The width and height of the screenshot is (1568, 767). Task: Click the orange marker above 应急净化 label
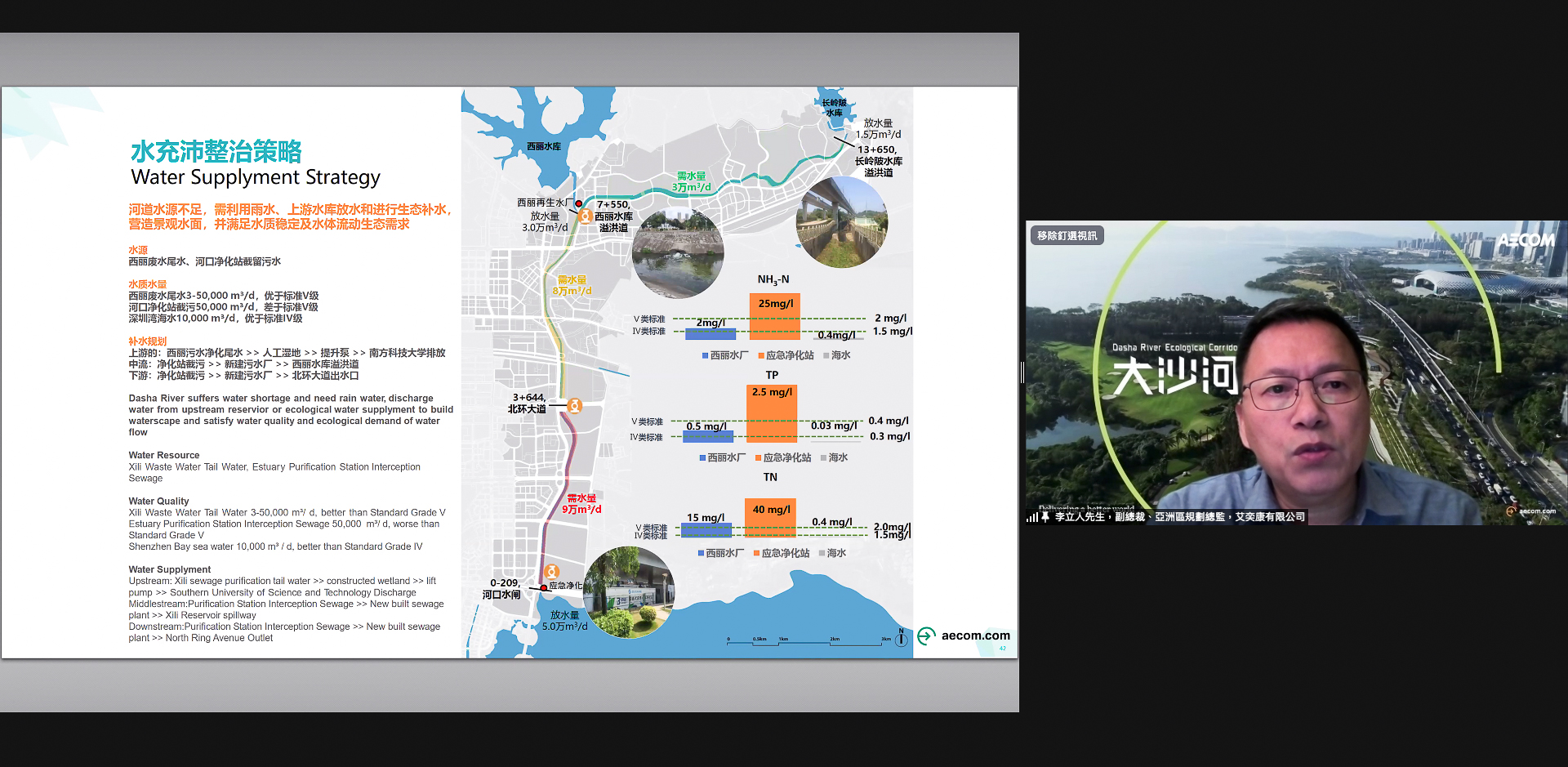pos(552,572)
